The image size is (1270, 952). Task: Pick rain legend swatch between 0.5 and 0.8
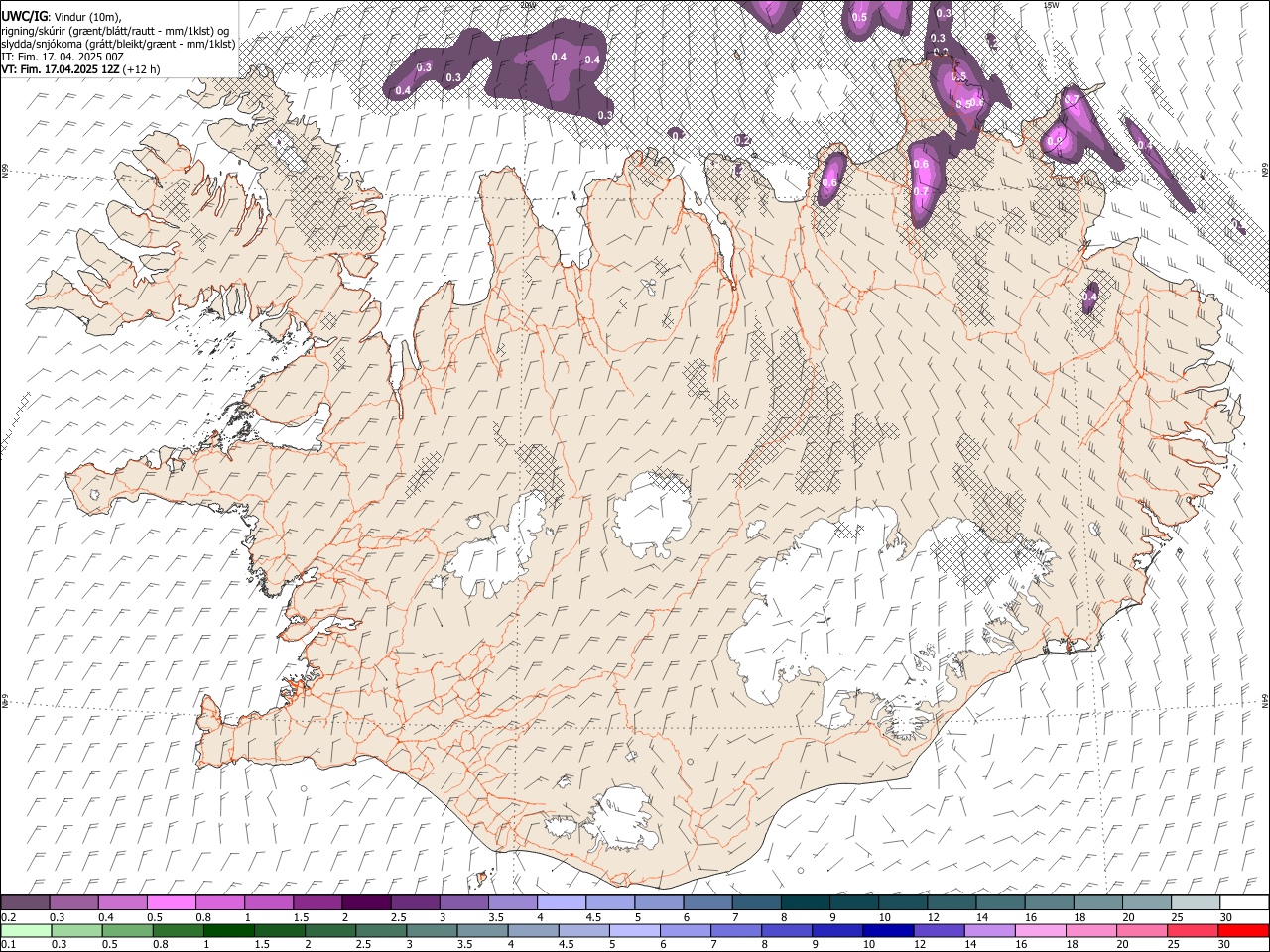[x=127, y=930]
